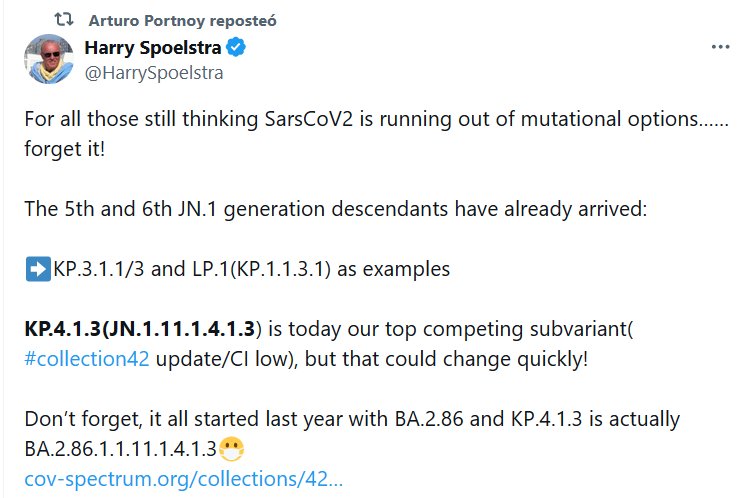Open Harry Spoelstra's profile picture
752x498 pixels.
(x=49, y=59)
